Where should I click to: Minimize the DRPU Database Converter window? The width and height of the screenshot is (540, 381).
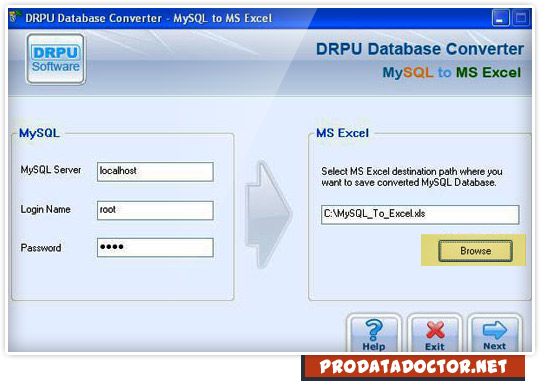(x=501, y=18)
